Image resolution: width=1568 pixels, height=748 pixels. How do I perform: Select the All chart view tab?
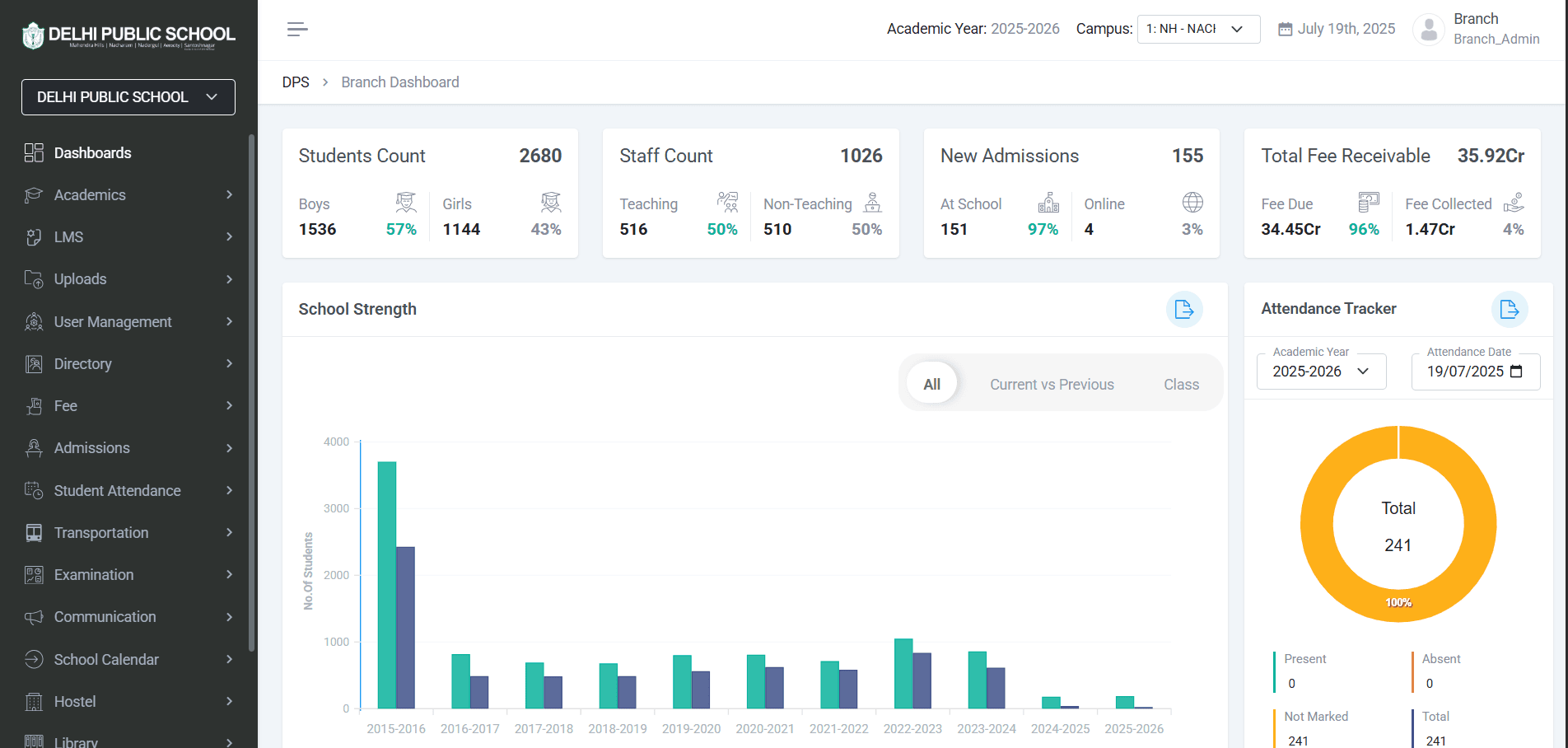click(x=931, y=384)
